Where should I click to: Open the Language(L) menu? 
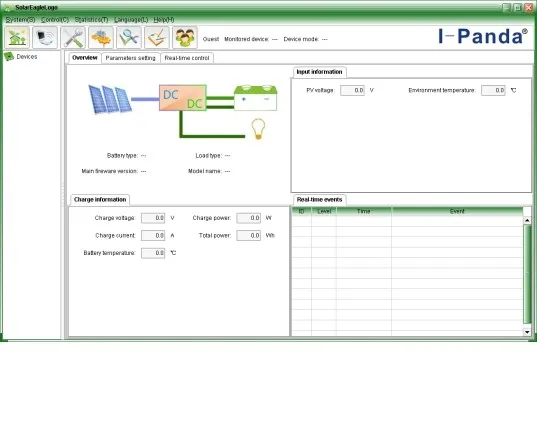131,20
